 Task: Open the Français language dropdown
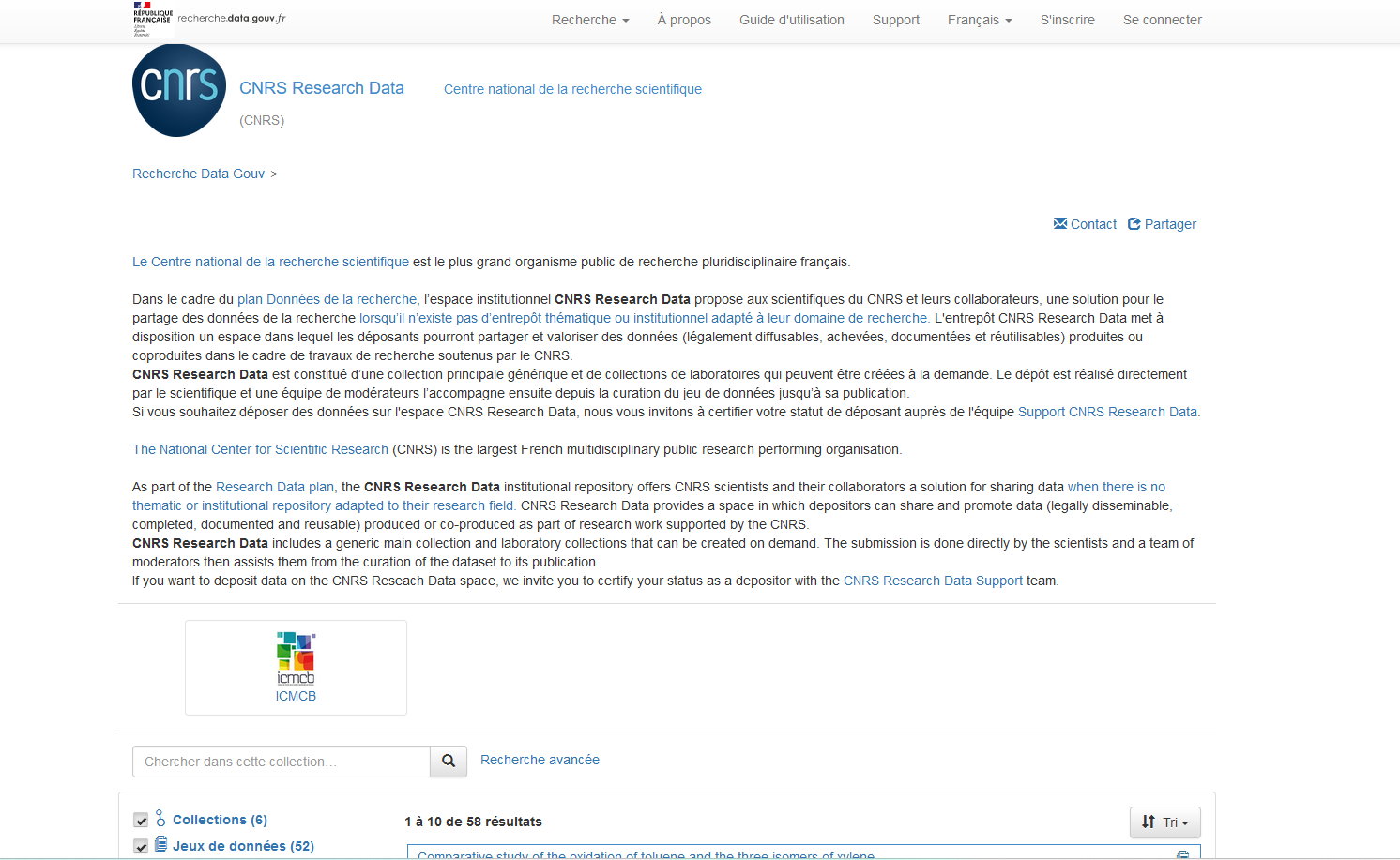(979, 19)
